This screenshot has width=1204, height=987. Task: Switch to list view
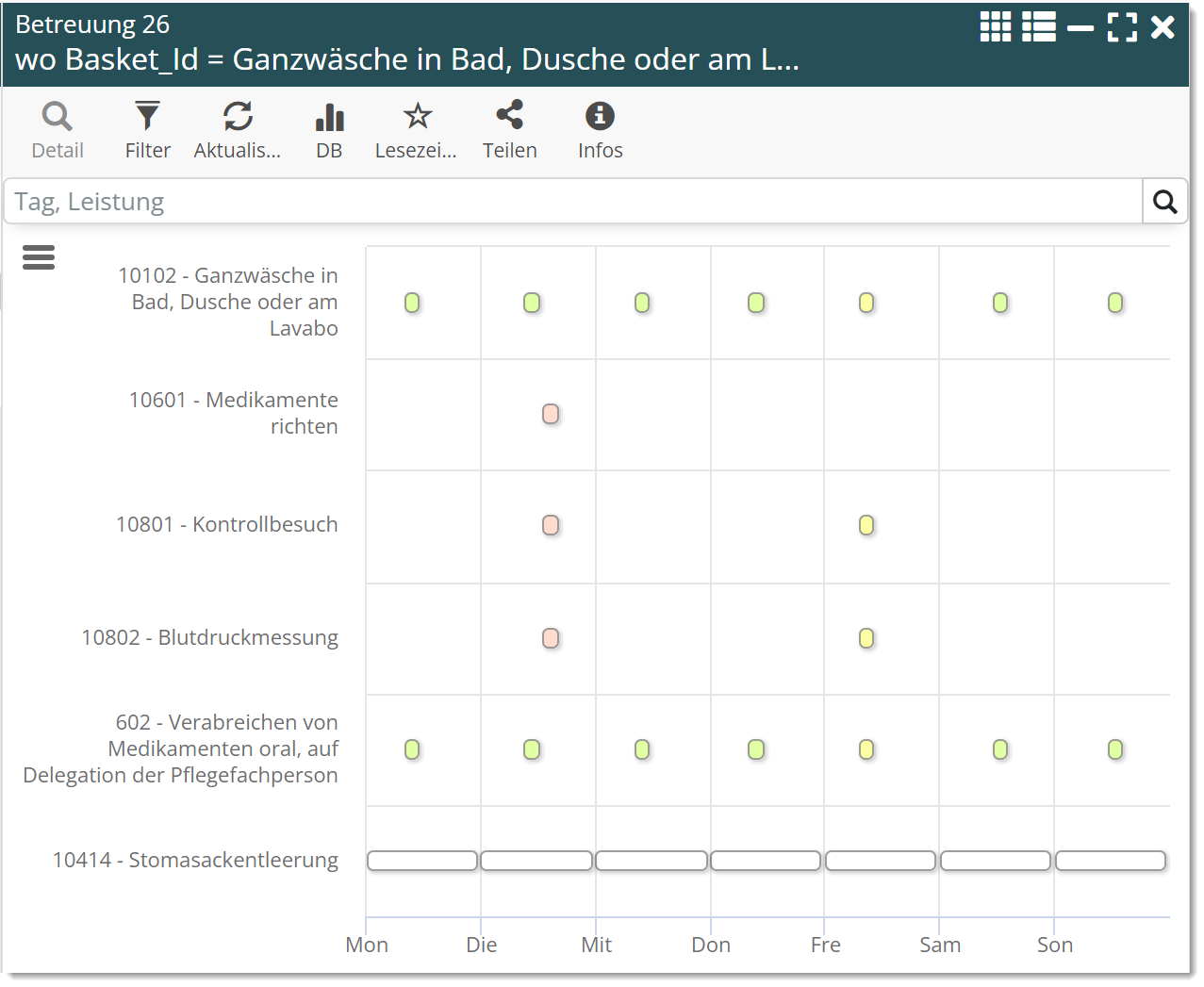[1039, 27]
